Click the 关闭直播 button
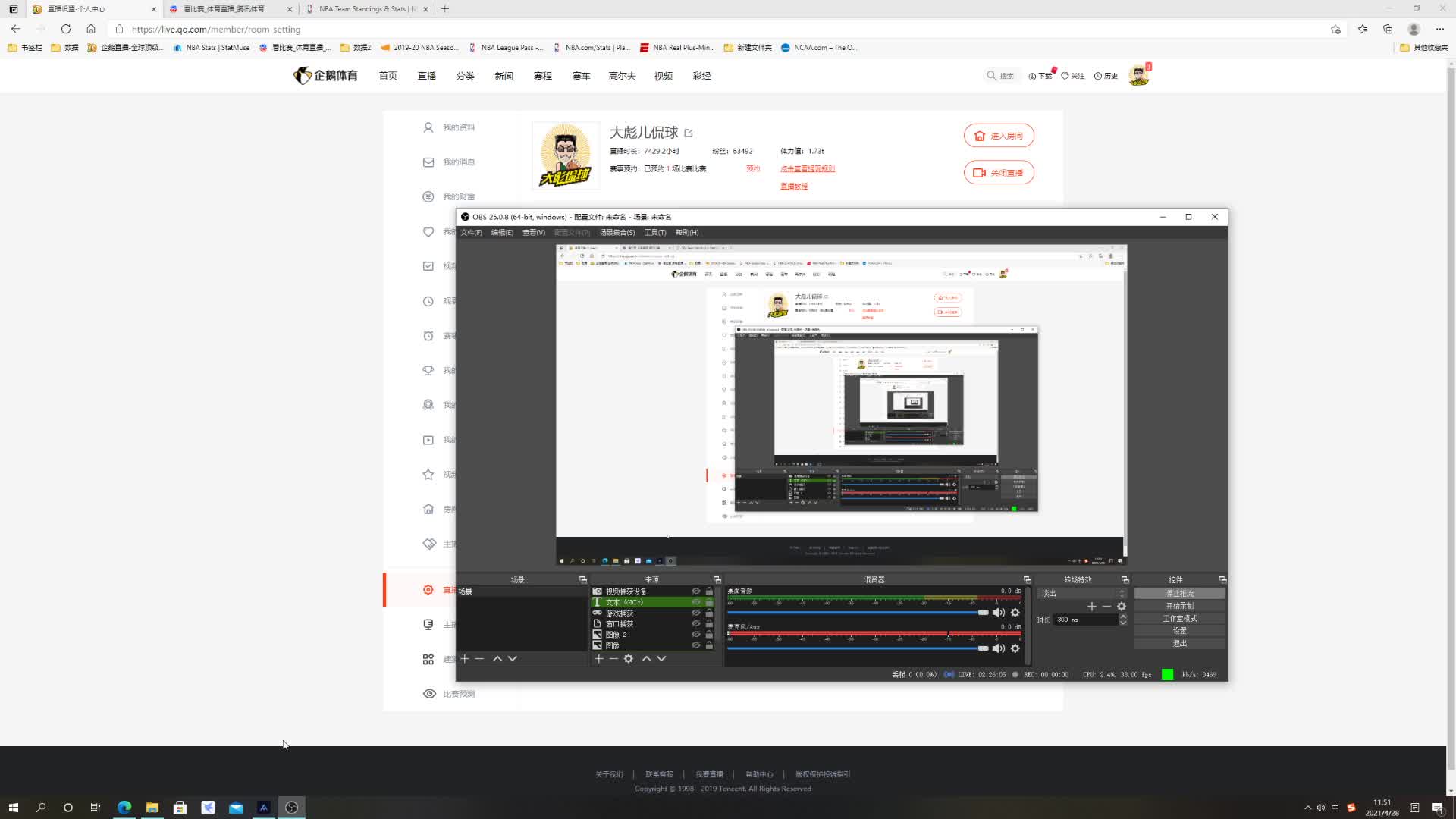1456x819 pixels. tap(999, 173)
